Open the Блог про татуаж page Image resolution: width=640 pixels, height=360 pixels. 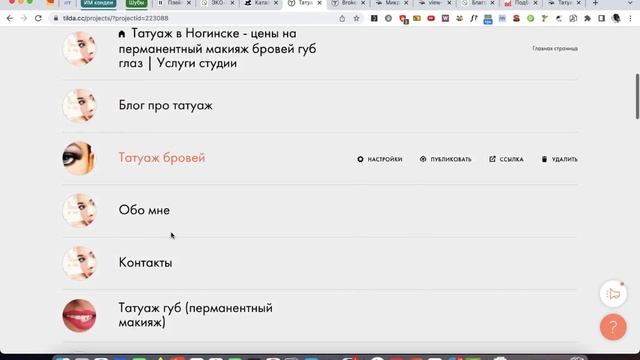(x=165, y=105)
